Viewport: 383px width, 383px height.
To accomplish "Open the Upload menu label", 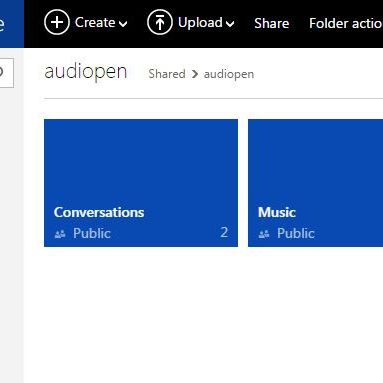I will 200,23.
